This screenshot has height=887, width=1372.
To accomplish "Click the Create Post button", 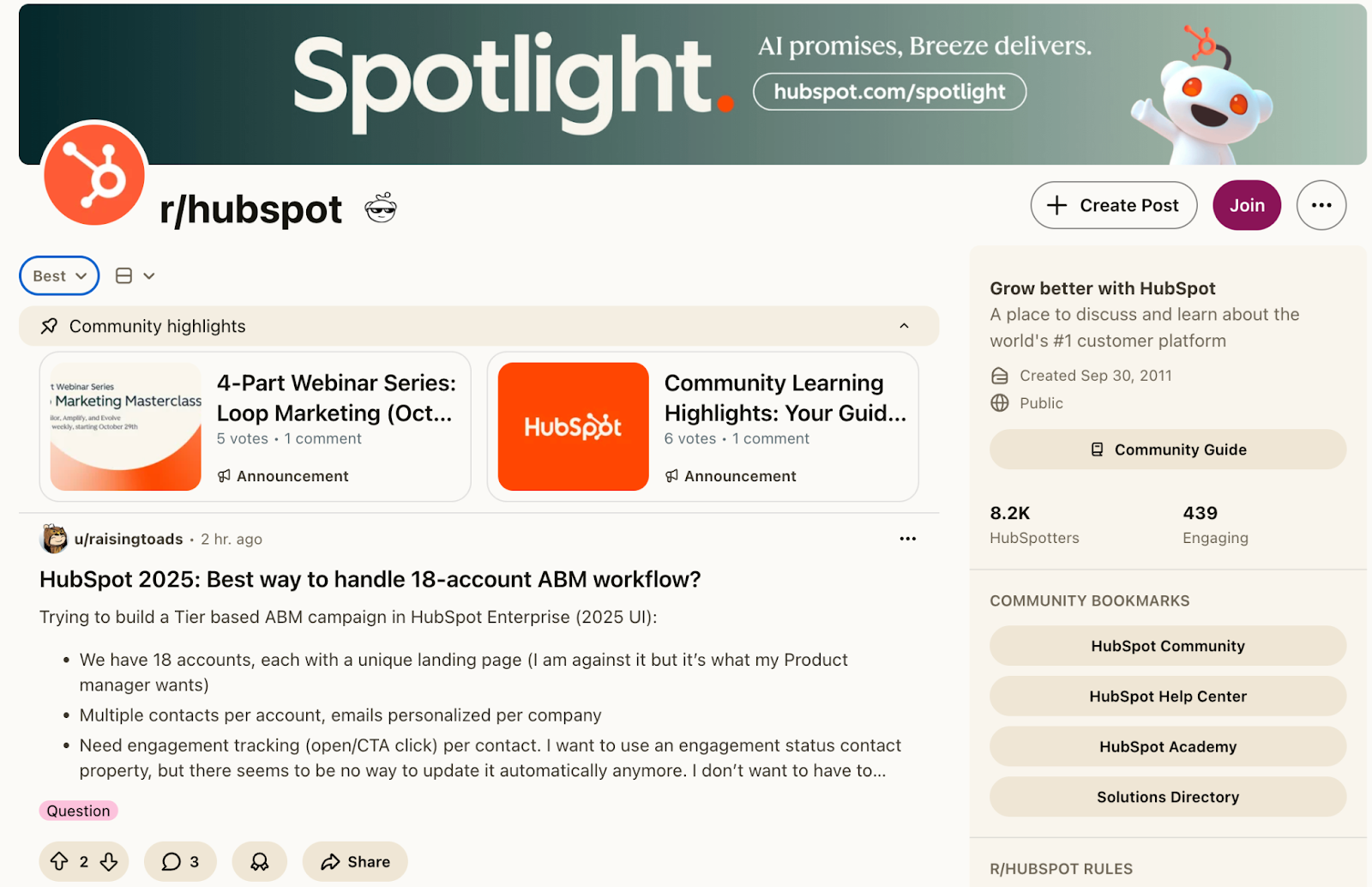I will click(1113, 205).
